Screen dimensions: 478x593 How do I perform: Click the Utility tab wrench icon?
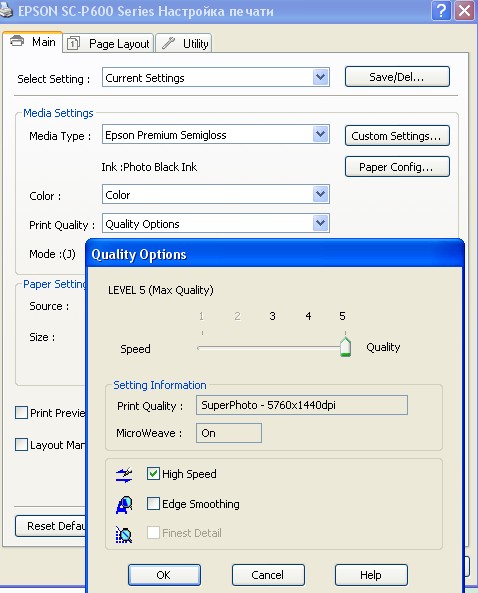coord(168,43)
